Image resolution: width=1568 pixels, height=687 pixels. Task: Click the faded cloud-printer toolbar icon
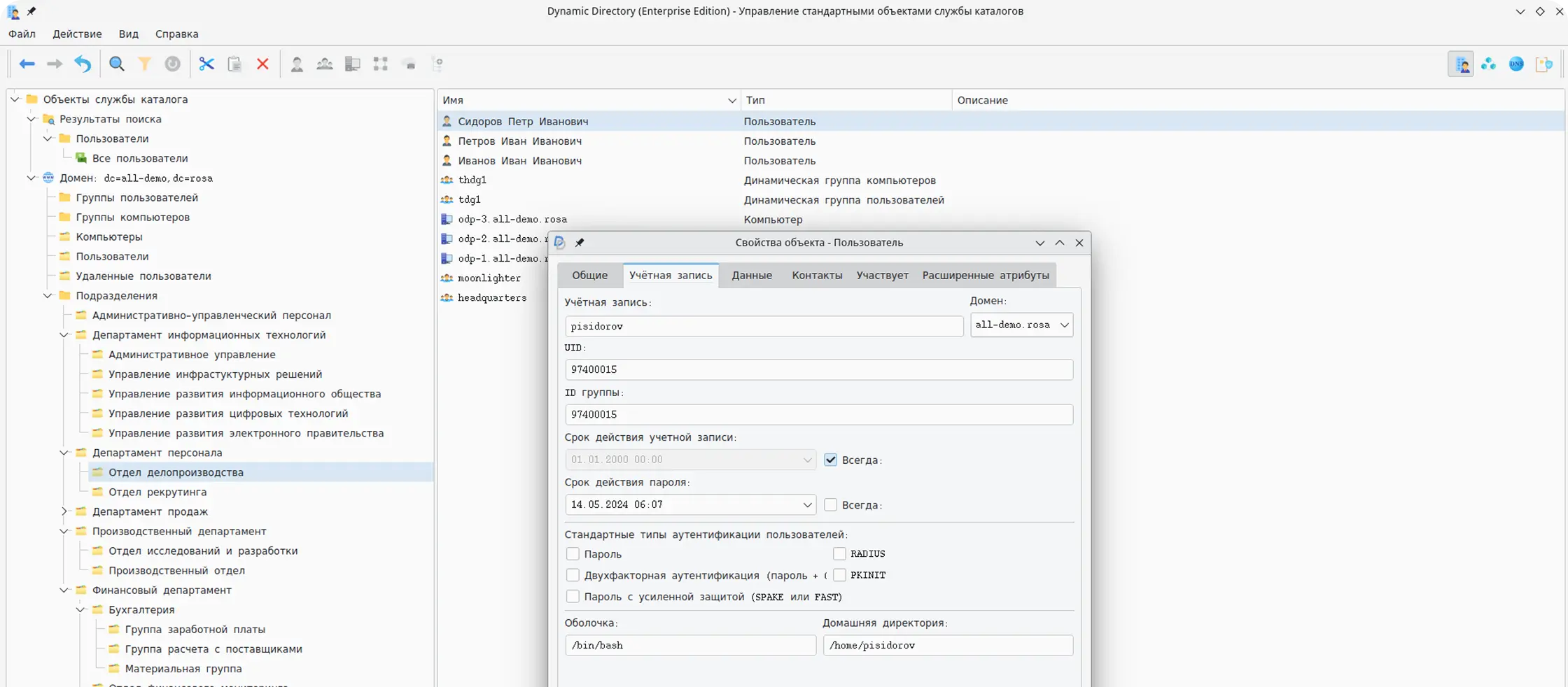click(x=410, y=64)
